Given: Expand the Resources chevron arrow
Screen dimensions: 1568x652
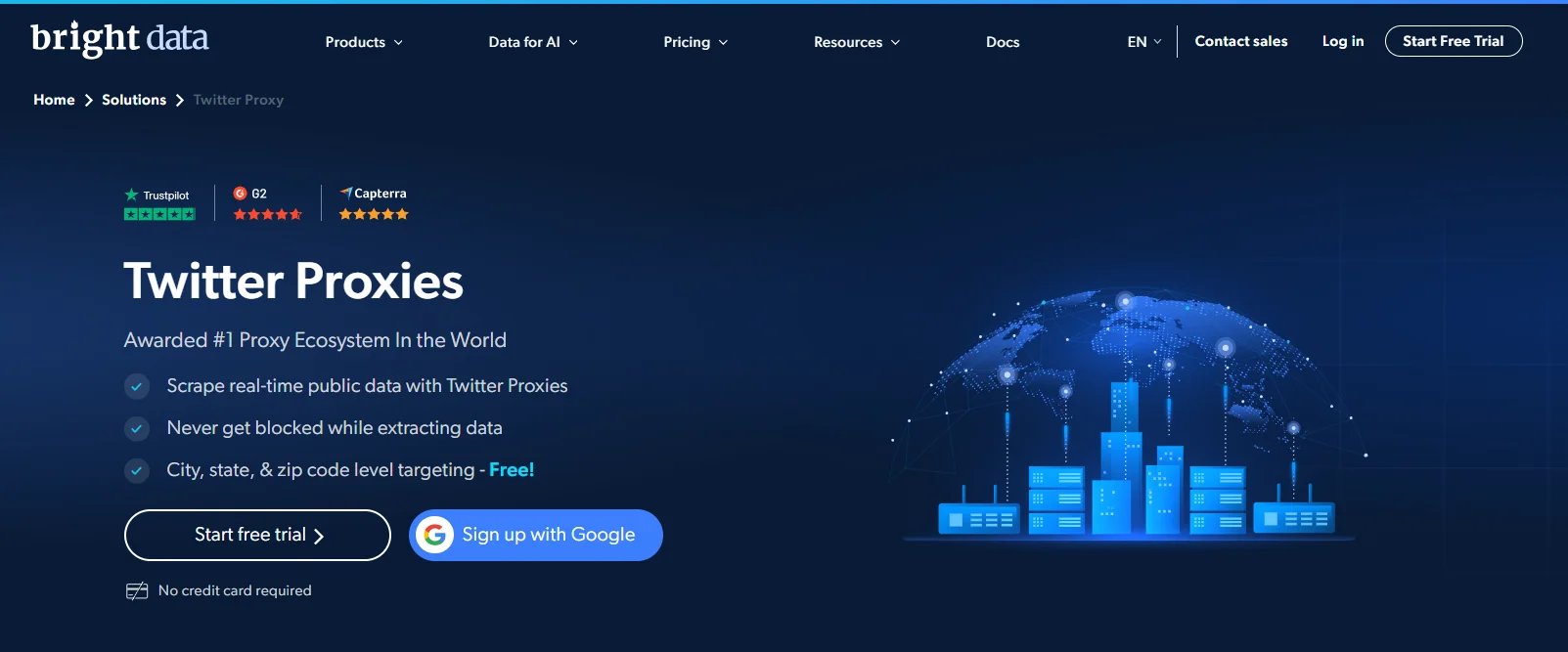Looking at the screenshot, I should tap(895, 43).
